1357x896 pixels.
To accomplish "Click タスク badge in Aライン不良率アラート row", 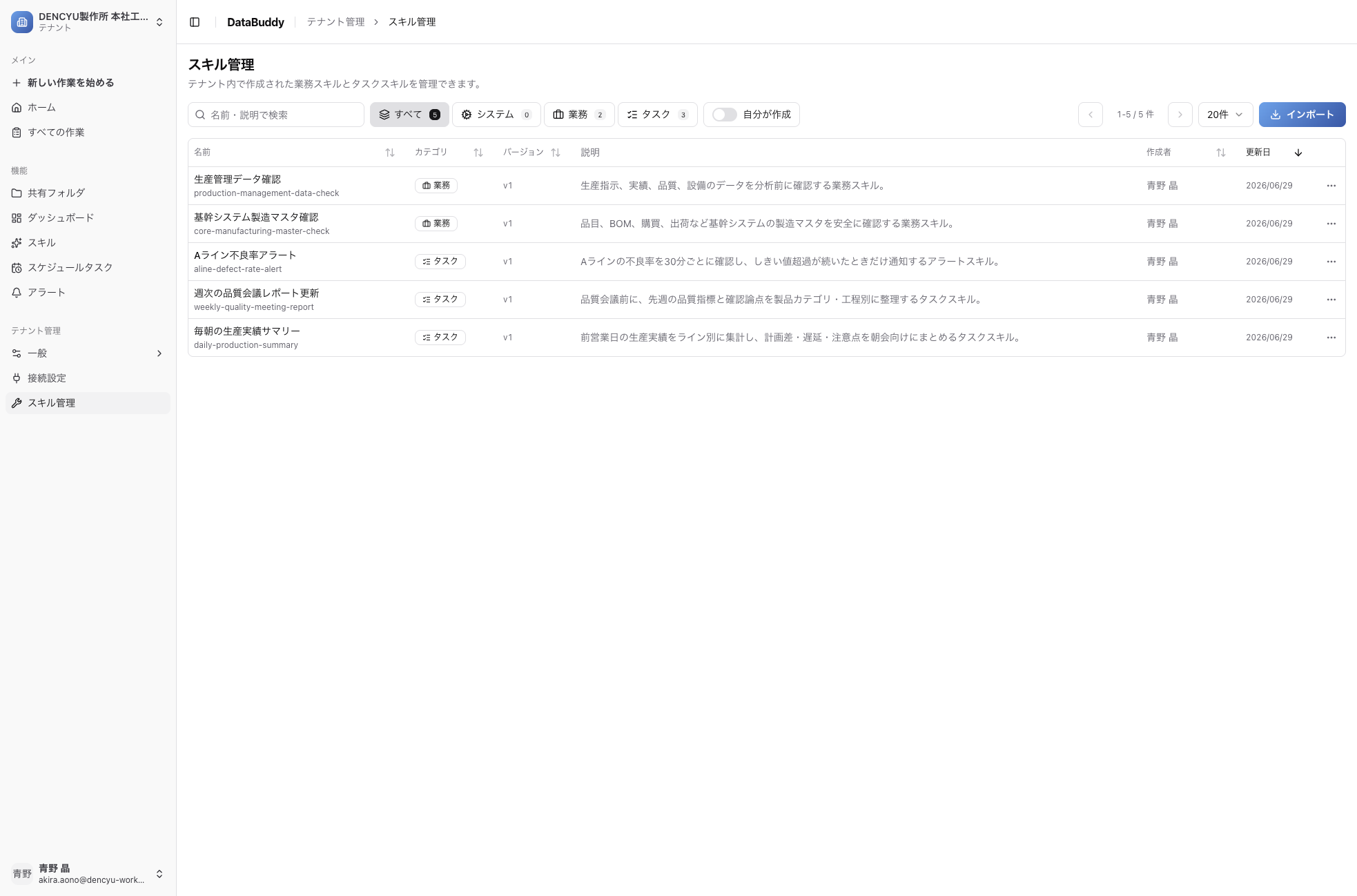I will [x=440, y=262].
